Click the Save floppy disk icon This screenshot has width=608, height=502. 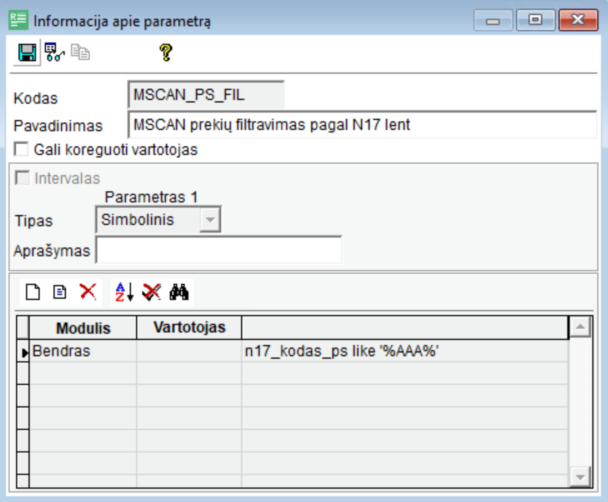(27, 53)
